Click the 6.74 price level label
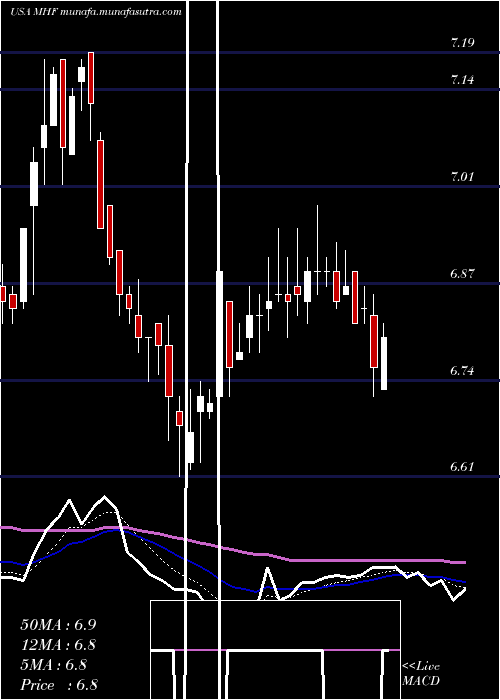 click(x=462, y=371)
